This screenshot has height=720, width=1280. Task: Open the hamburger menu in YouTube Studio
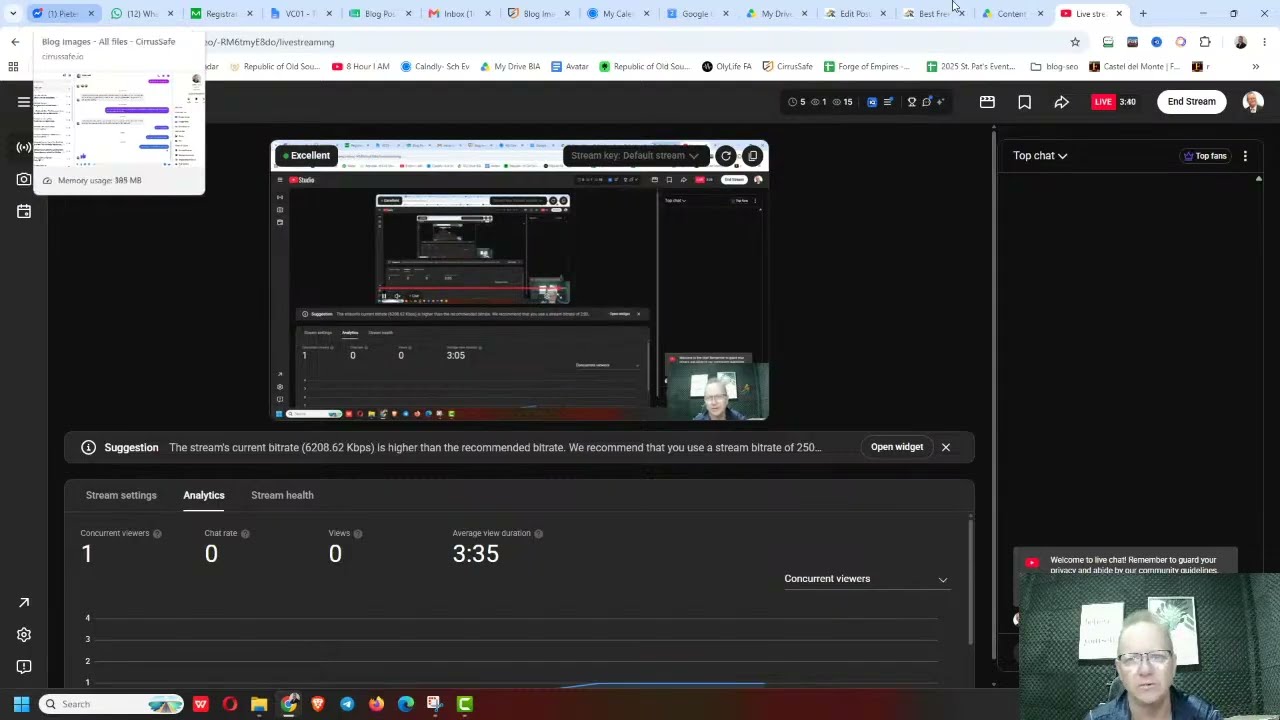pyautogui.click(x=24, y=101)
